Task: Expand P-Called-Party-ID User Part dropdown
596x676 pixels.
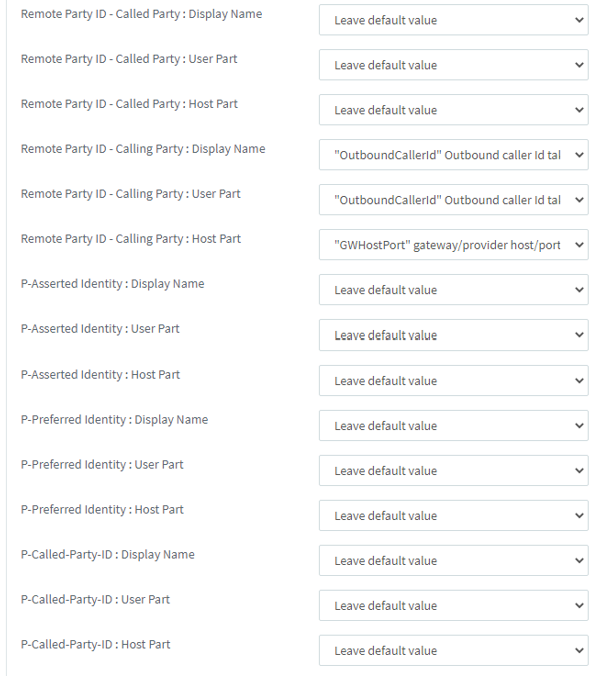Action: coord(453,605)
